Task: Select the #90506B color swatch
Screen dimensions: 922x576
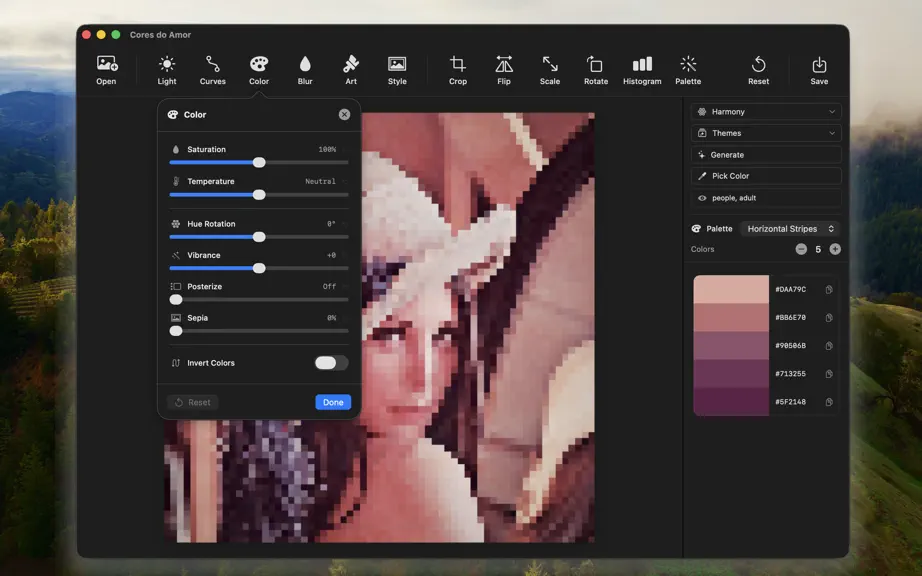Action: [731, 346]
